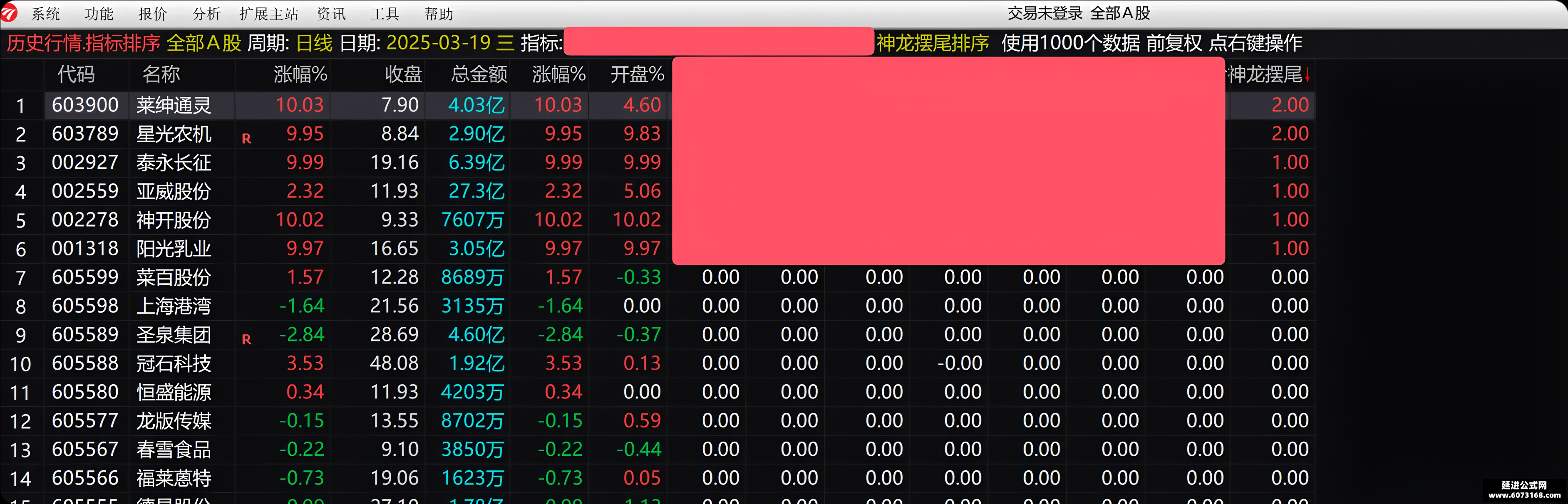This screenshot has width=1568, height=504.
Task: Click the red sort arrow on 神龙摆尾
Action: (1307, 75)
